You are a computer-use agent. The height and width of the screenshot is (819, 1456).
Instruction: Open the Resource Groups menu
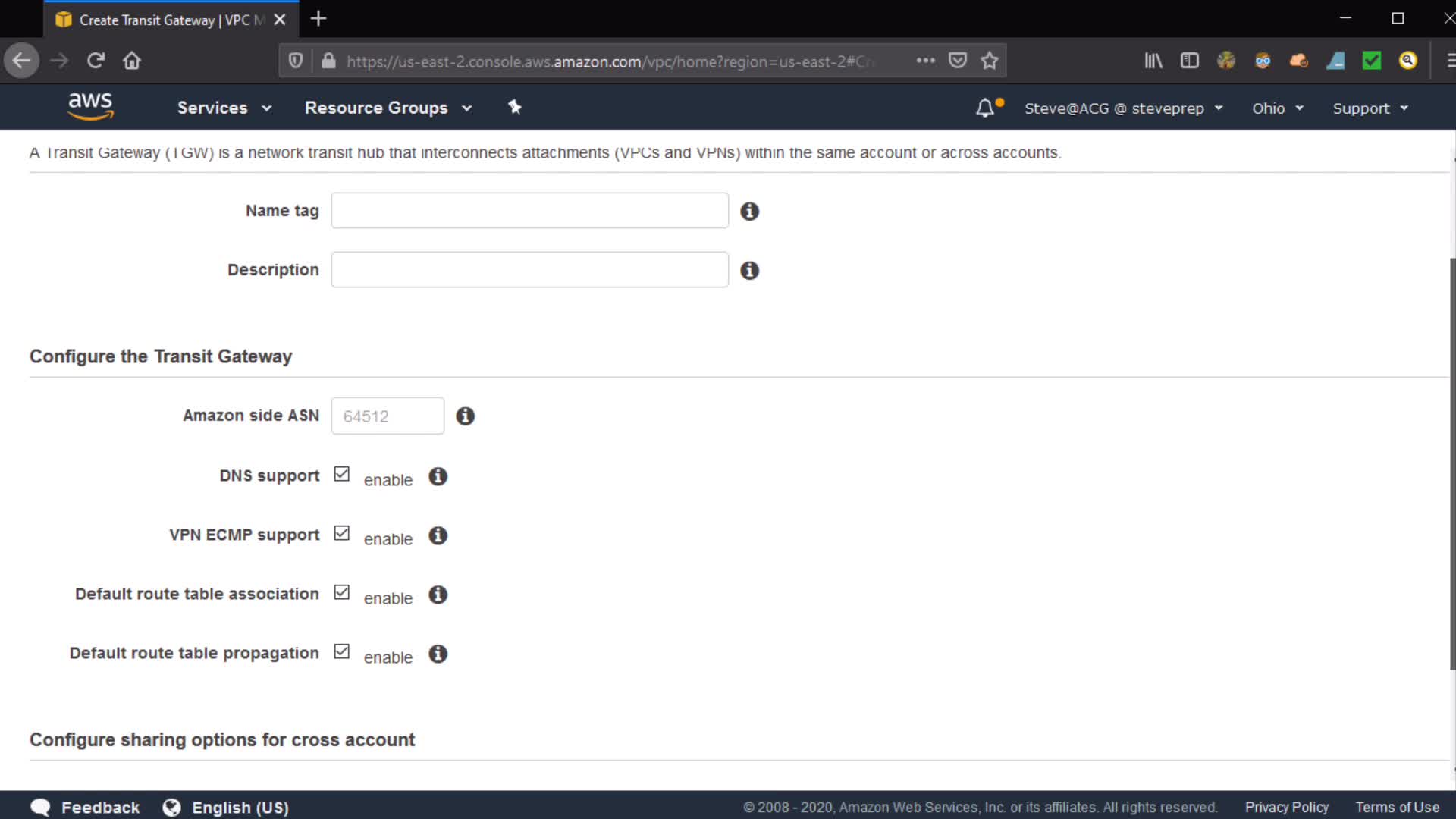coord(388,108)
